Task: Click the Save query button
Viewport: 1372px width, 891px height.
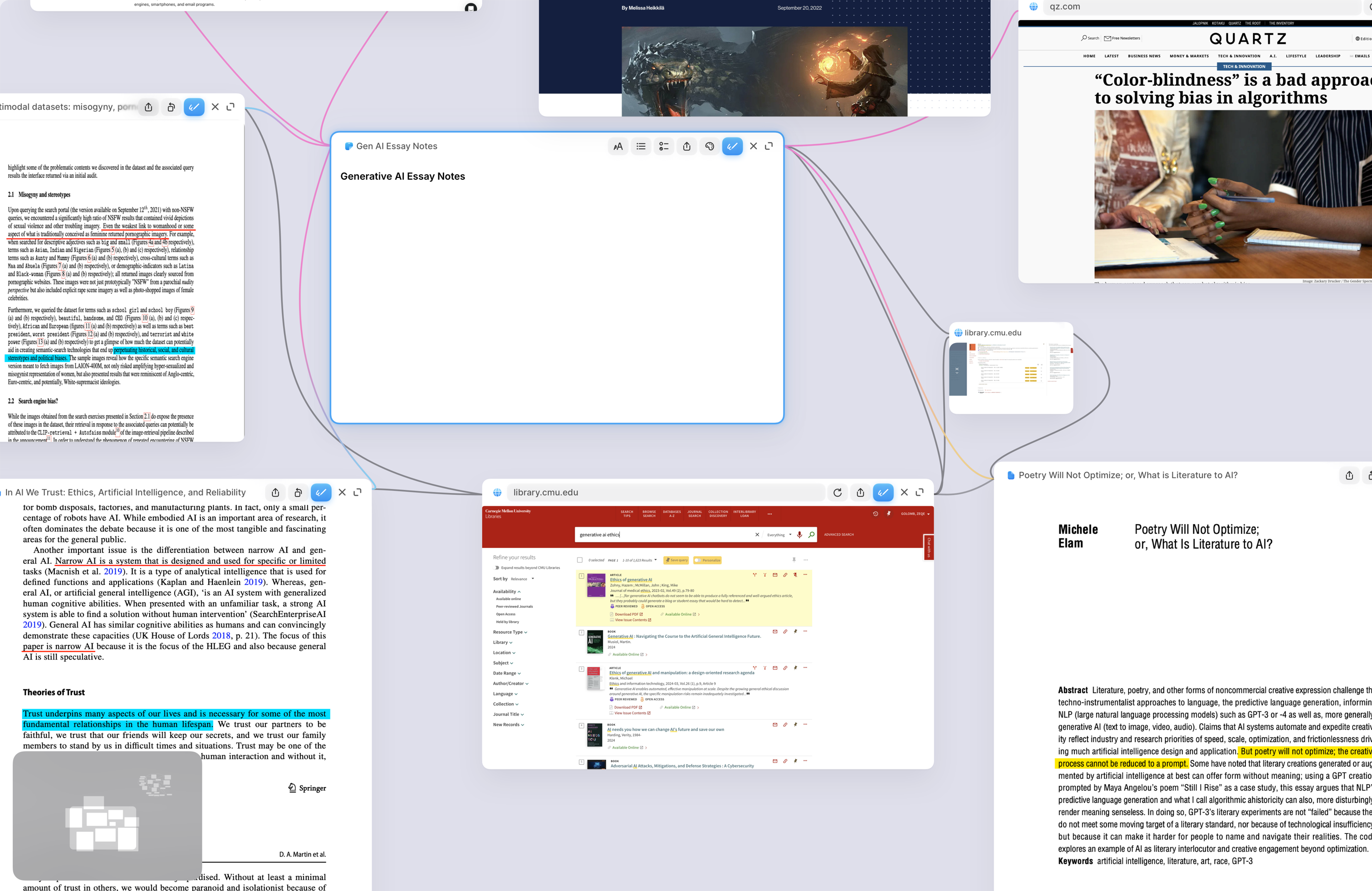Action: pyautogui.click(x=676, y=560)
